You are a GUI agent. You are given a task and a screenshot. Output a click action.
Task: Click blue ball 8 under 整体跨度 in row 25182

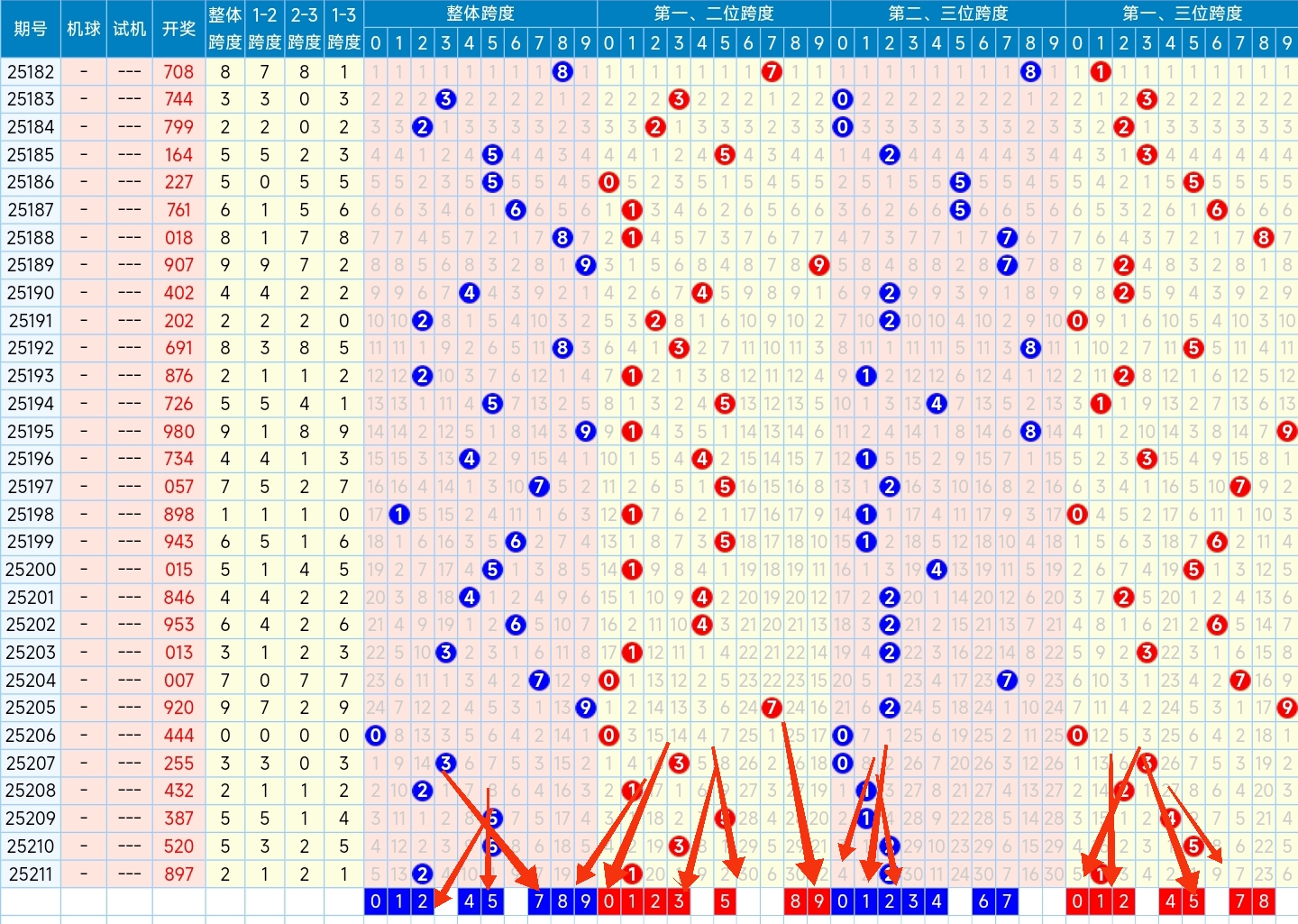coord(562,72)
